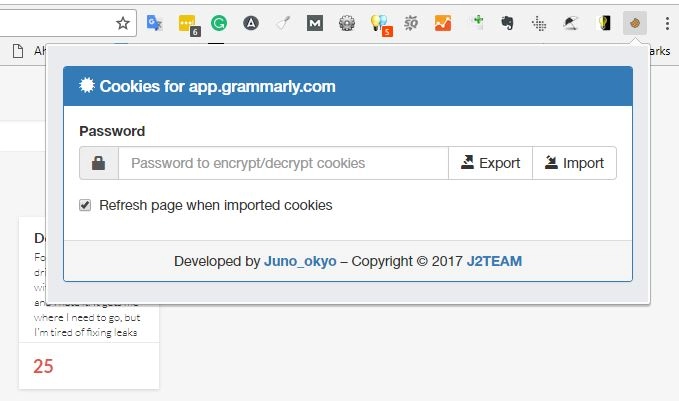Viewport: 679px width, 401px height.
Task: Open the J2TEAM link
Action: point(494,261)
